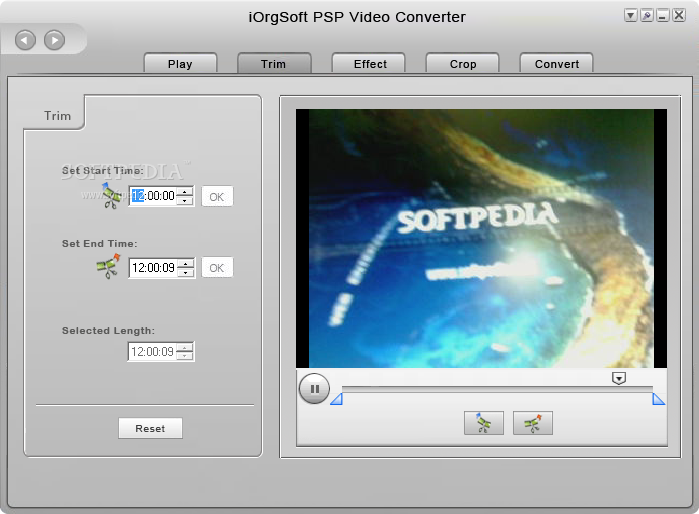Click the pin icon in title bar
The image size is (699, 514).
coord(646,16)
